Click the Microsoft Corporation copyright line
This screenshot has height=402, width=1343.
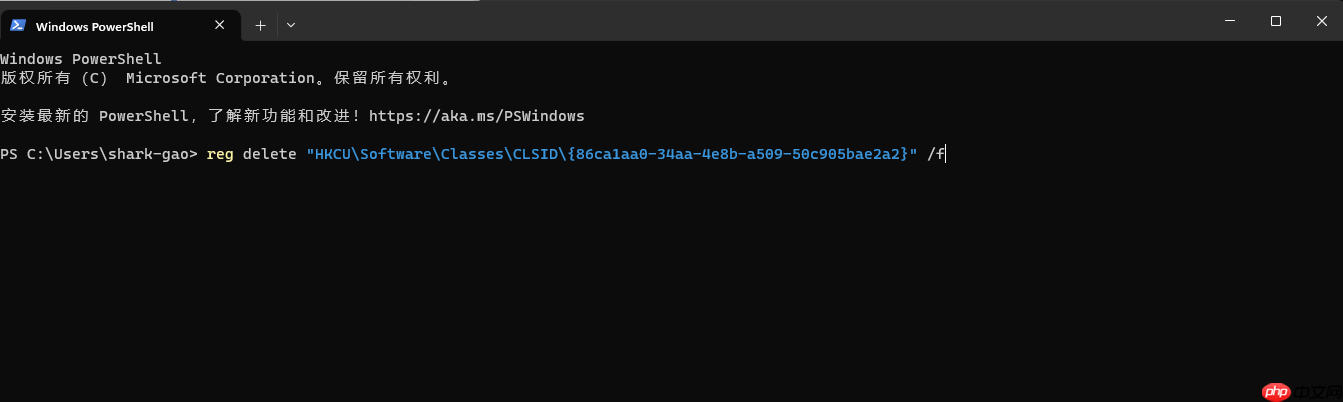click(x=226, y=78)
